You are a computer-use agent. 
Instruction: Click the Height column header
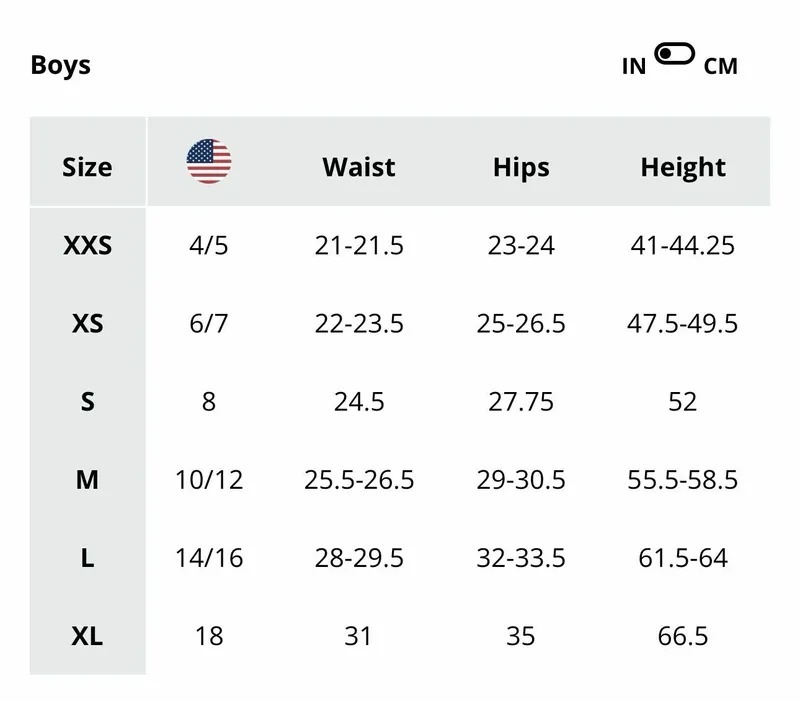pyautogui.click(x=683, y=167)
